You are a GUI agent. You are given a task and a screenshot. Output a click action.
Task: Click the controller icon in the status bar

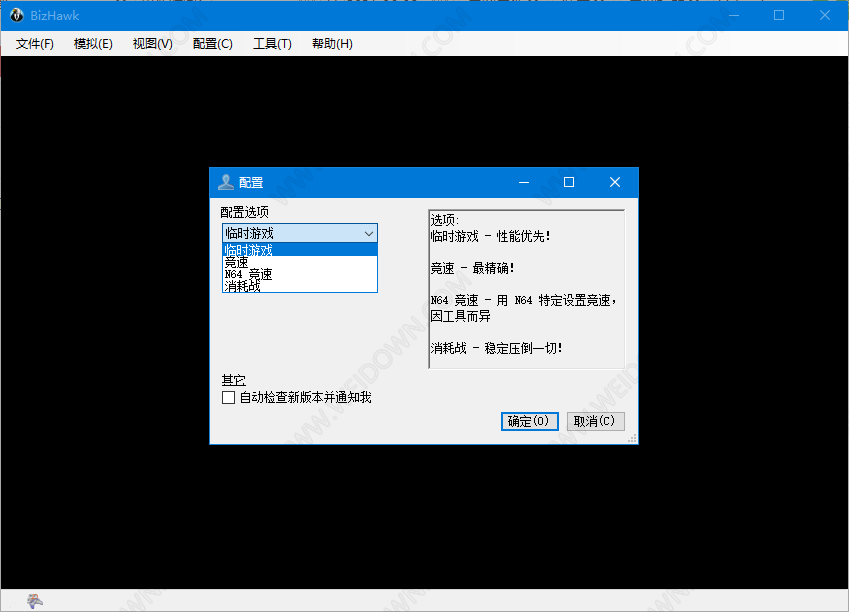click(x=35, y=601)
